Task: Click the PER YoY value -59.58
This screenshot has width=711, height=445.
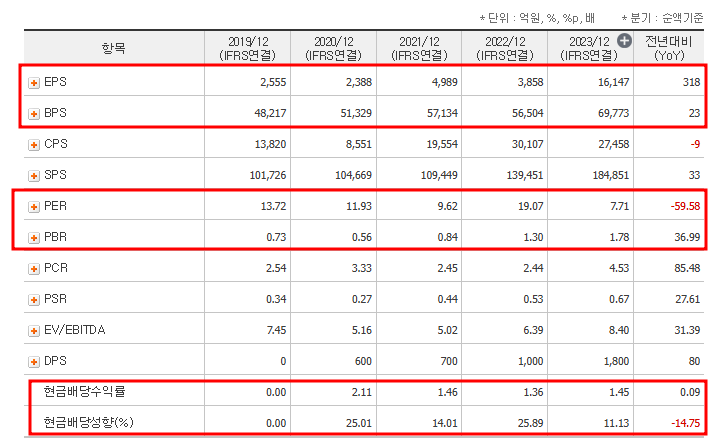Action: tap(686, 206)
